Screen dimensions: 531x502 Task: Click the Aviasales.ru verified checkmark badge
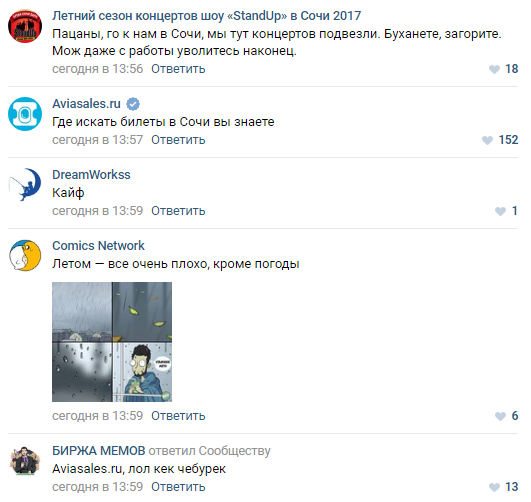tap(133, 104)
